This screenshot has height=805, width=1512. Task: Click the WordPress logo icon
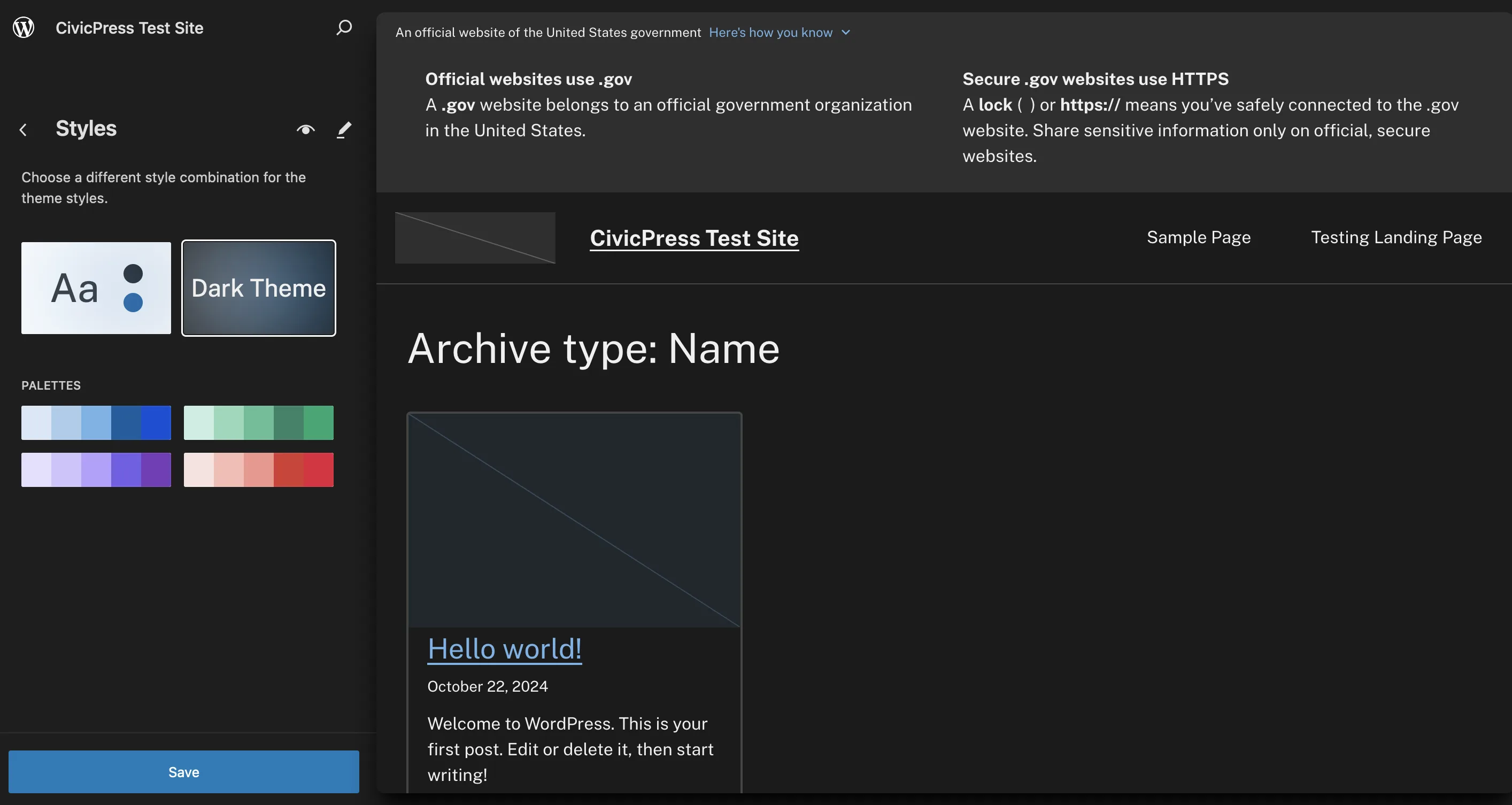coord(24,27)
